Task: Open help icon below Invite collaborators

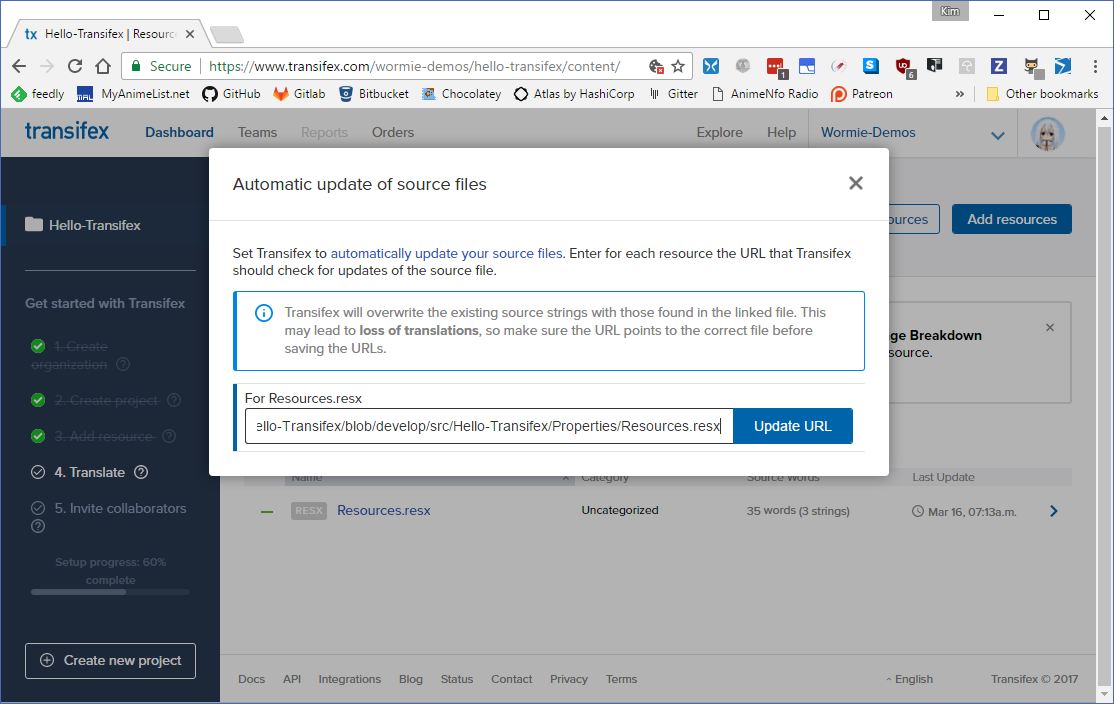Action: tap(38, 526)
